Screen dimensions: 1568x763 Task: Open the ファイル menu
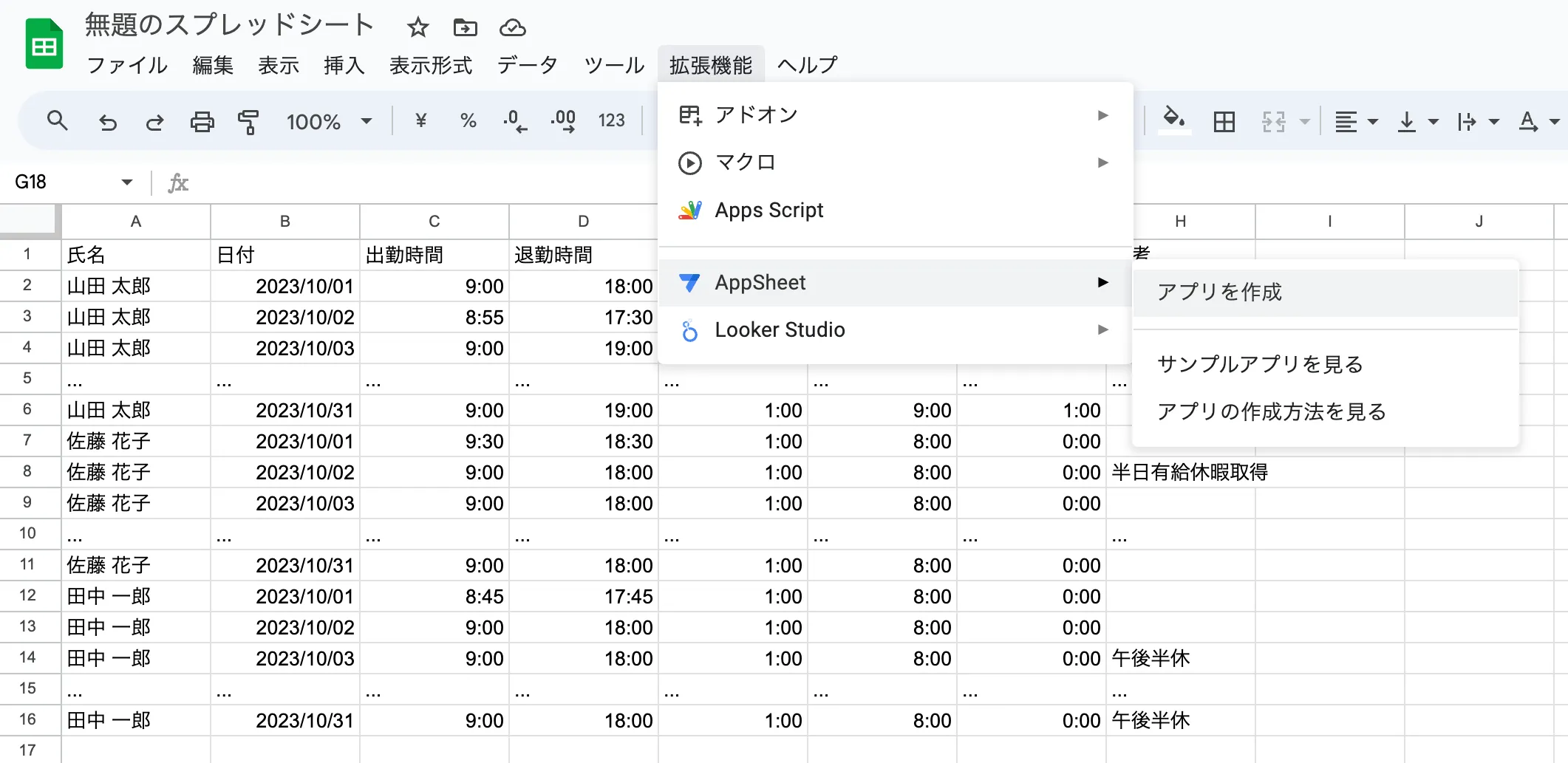click(x=127, y=65)
